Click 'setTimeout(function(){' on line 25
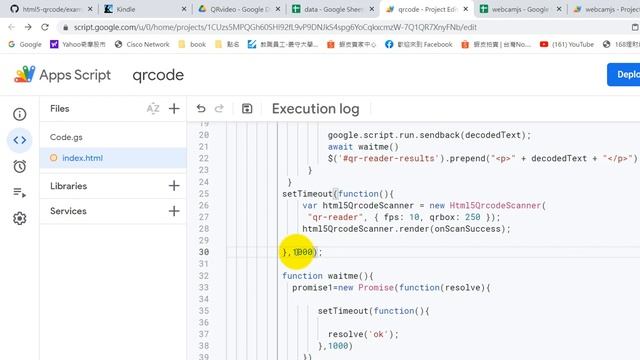This screenshot has height=360, width=640. (338, 194)
